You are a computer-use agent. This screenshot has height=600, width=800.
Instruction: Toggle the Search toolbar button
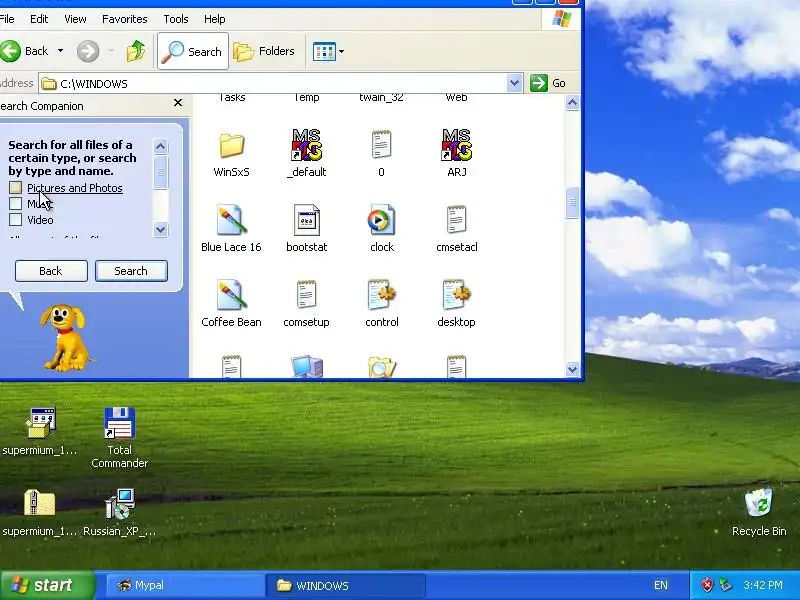[193, 51]
